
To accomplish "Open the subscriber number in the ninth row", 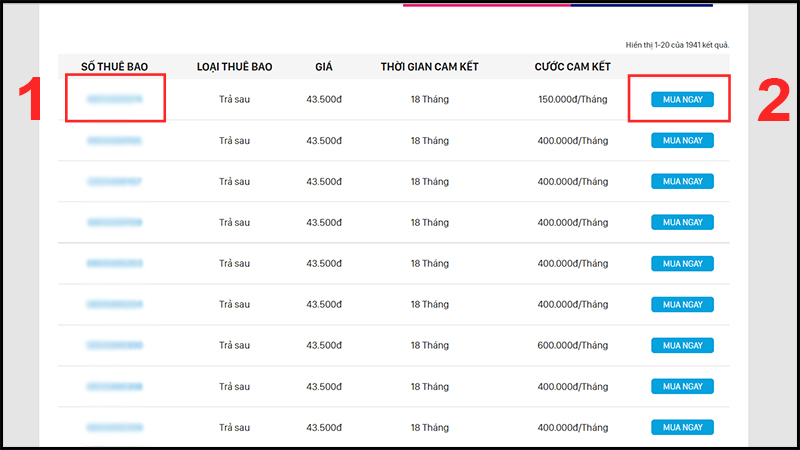I will click(x=114, y=427).
